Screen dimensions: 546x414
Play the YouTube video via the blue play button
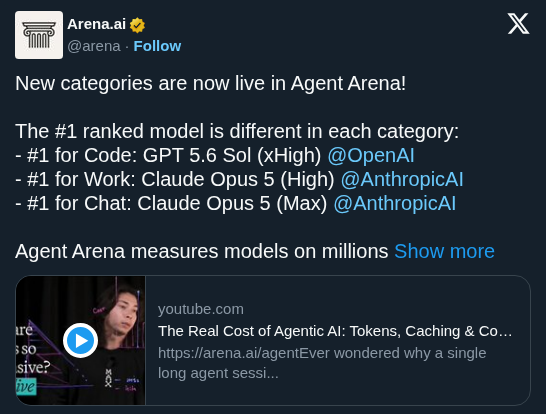(x=80, y=340)
